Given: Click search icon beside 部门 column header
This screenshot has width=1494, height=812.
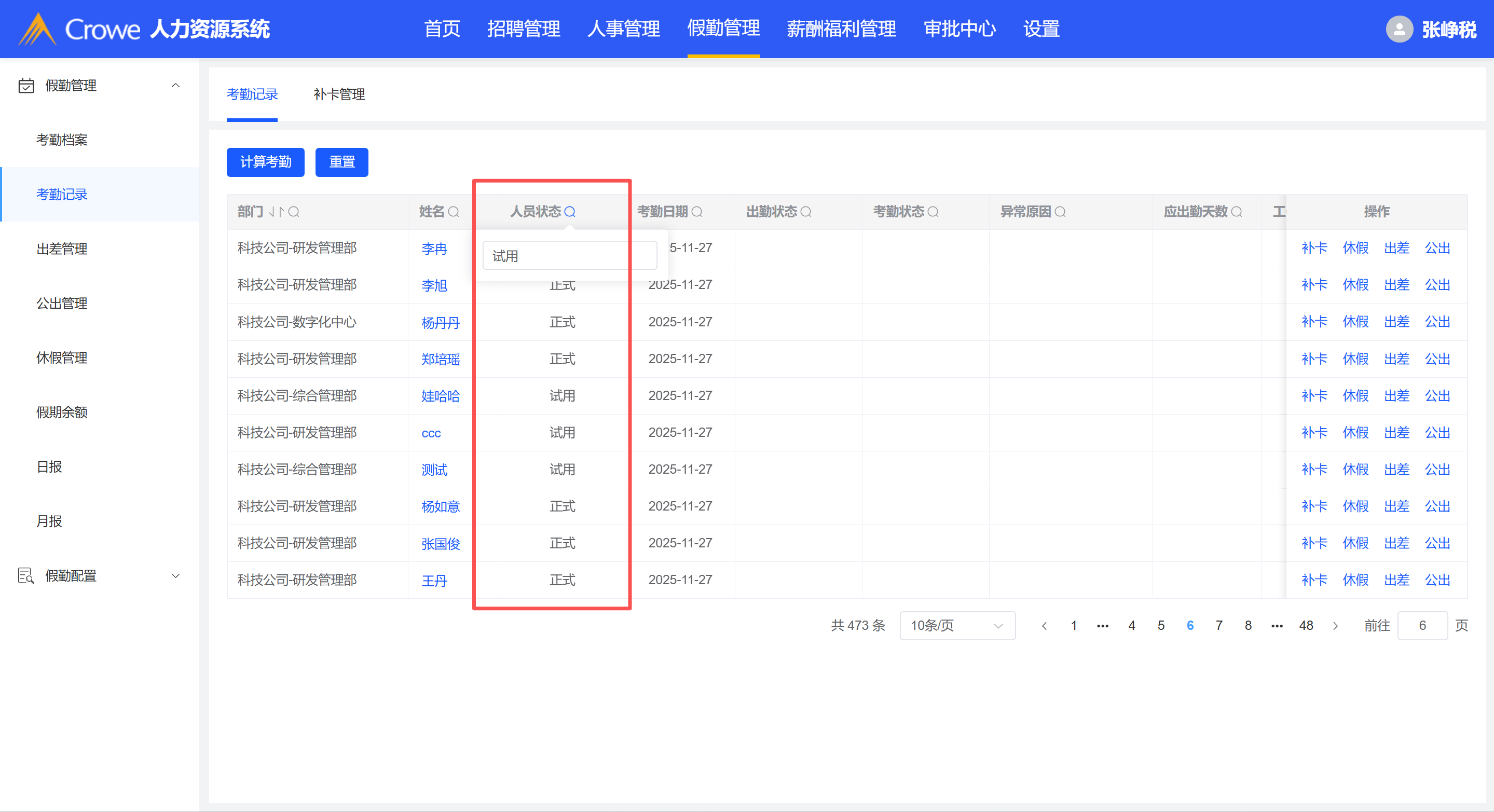Looking at the screenshot, I should [x=294, y=212].
